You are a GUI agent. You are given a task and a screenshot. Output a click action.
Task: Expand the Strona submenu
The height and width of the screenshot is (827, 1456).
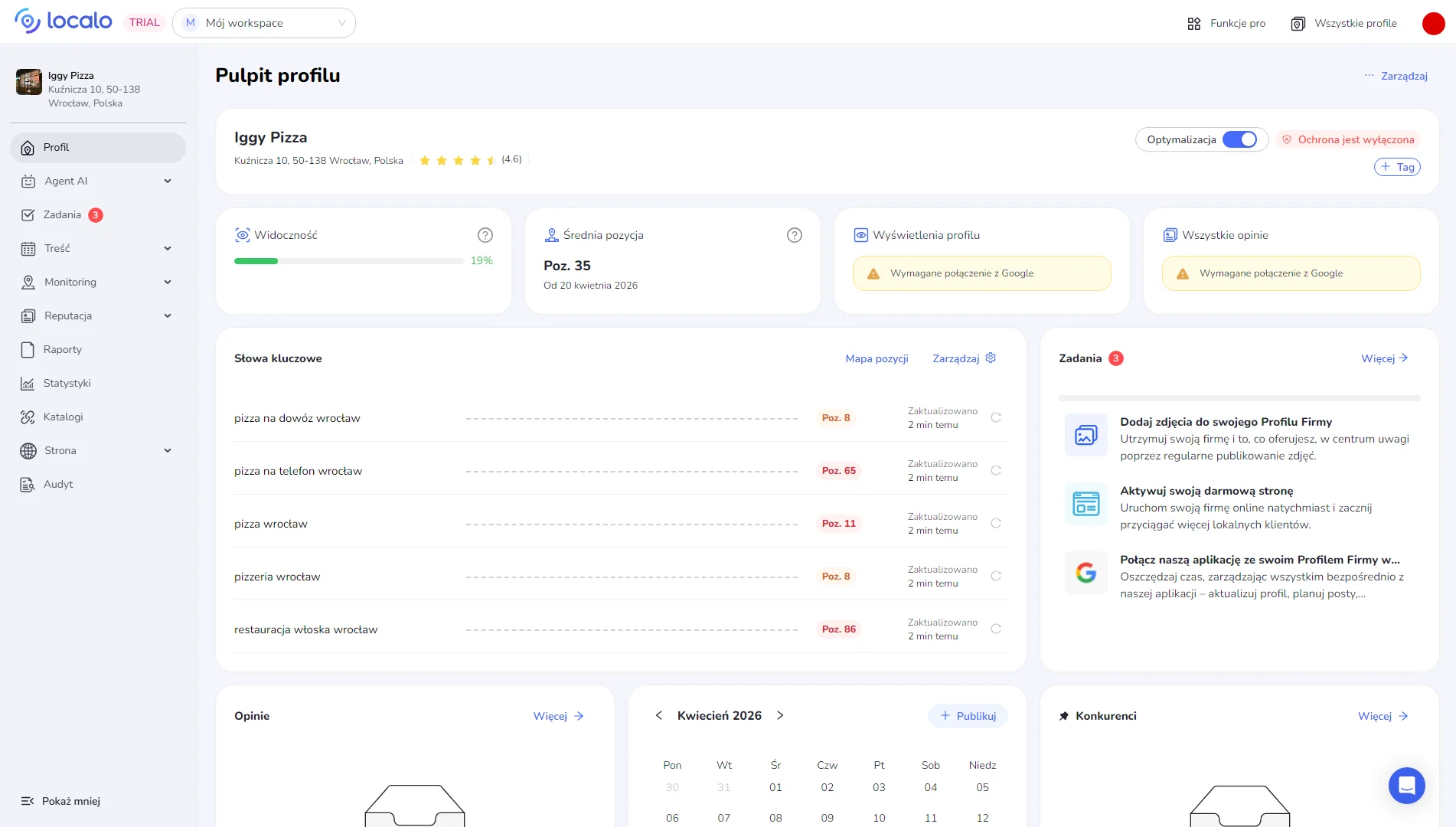[x=168, y=451]
